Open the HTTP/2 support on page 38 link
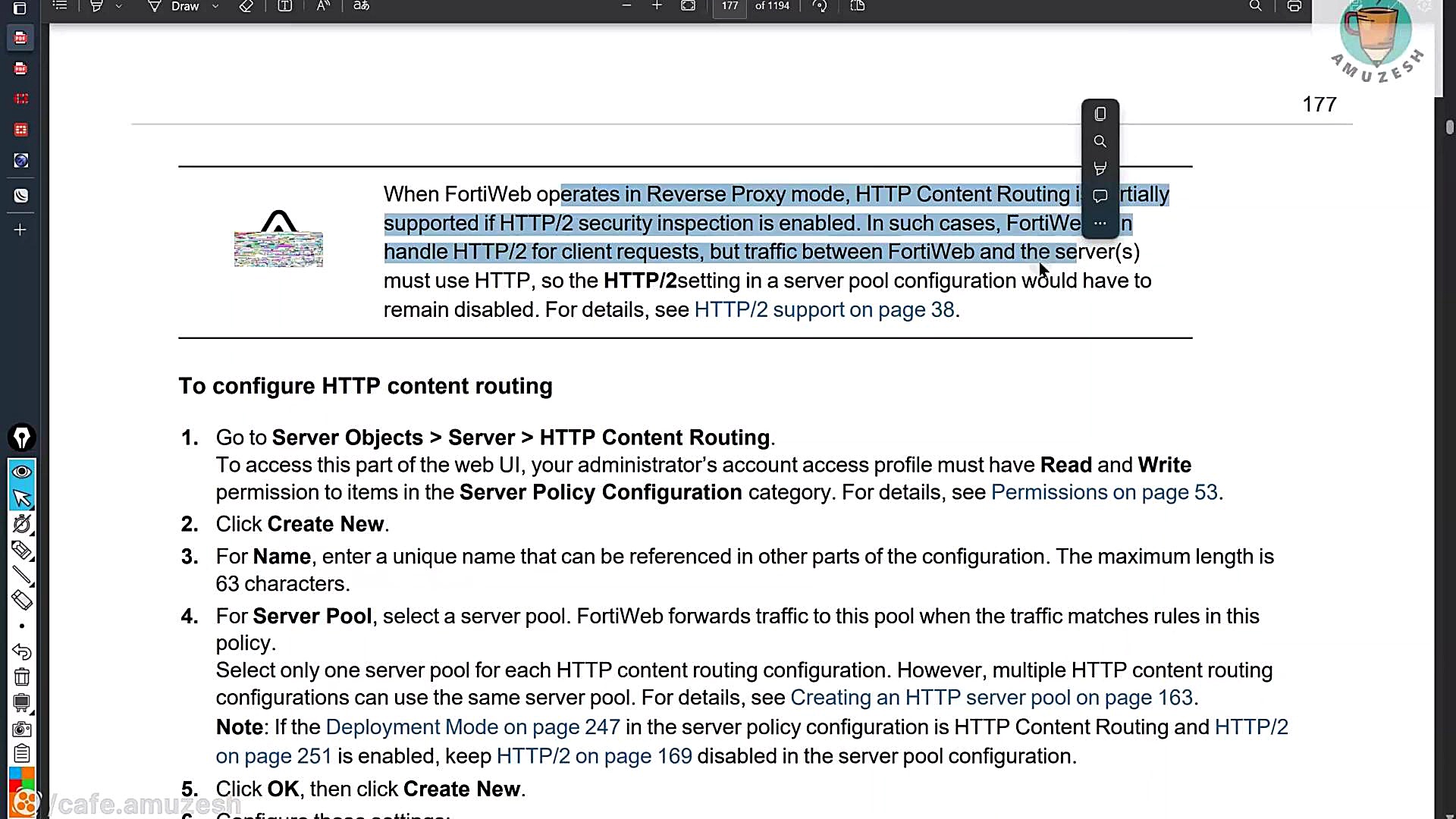 (x=824, y=310)
